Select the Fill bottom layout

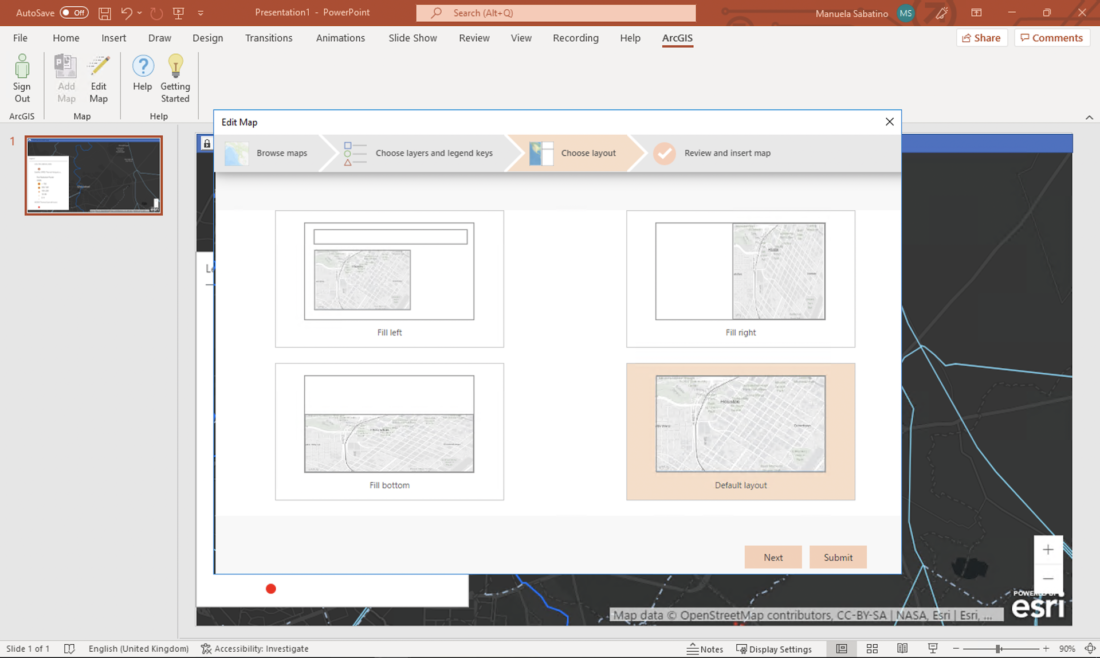389,431
